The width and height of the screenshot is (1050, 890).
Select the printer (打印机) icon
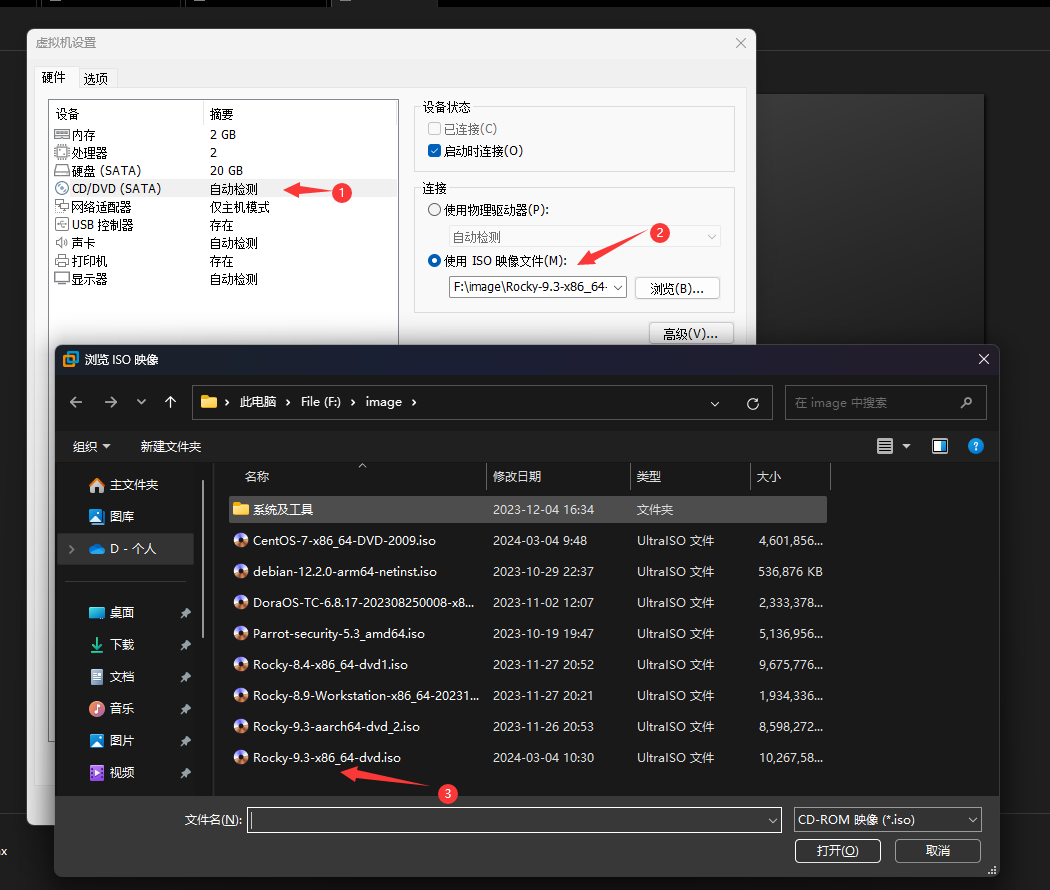pos(62,261)
